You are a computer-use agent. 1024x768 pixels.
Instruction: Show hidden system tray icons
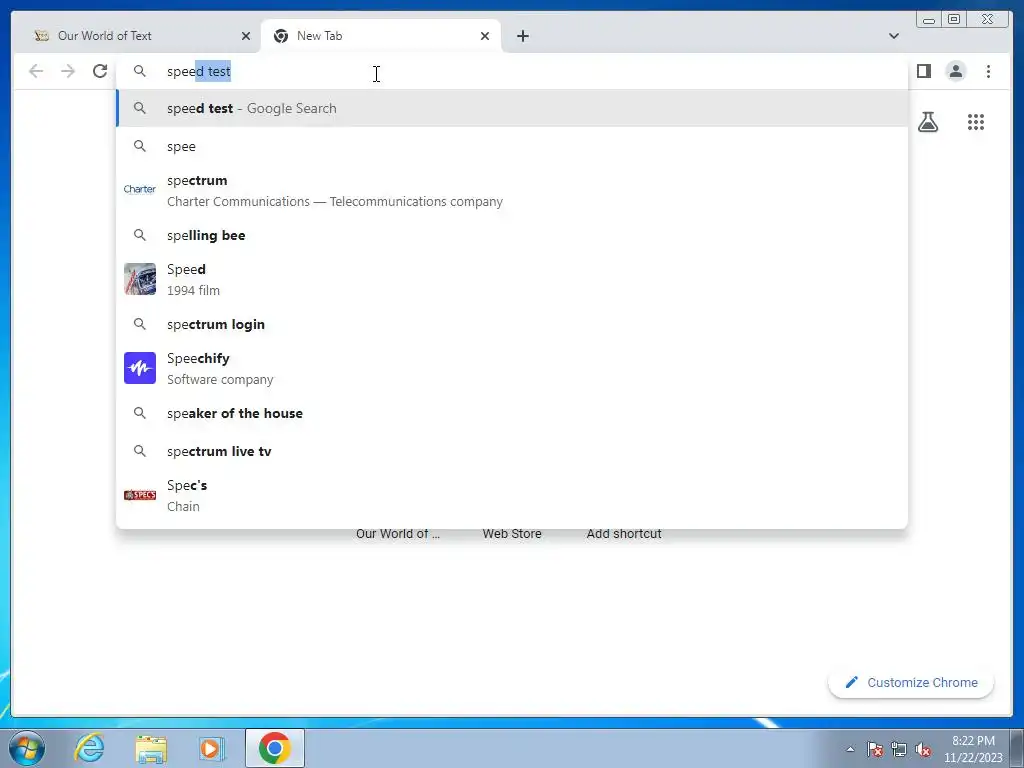pos(850,749)
